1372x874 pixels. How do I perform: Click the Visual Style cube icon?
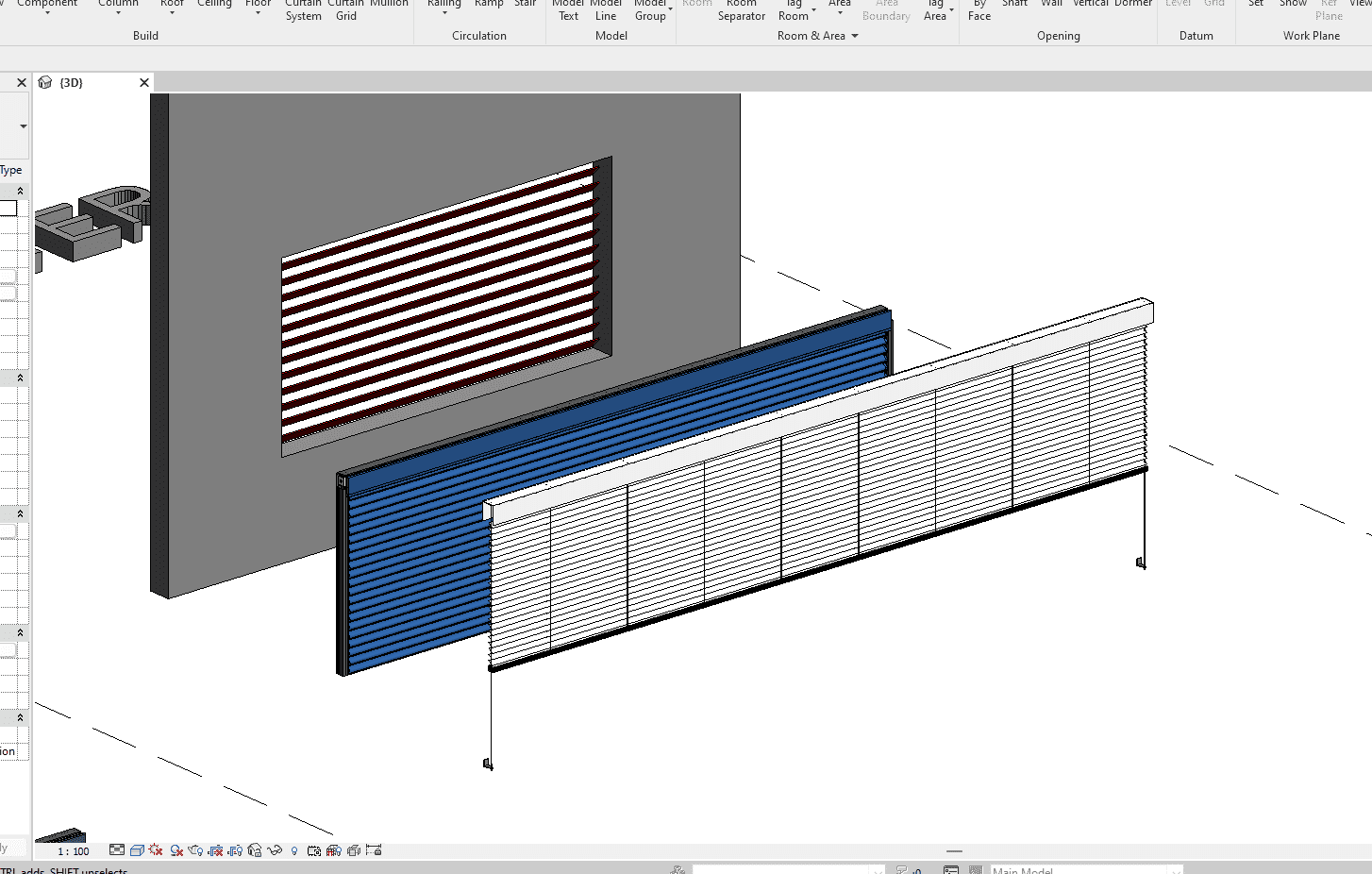(137, 850)
